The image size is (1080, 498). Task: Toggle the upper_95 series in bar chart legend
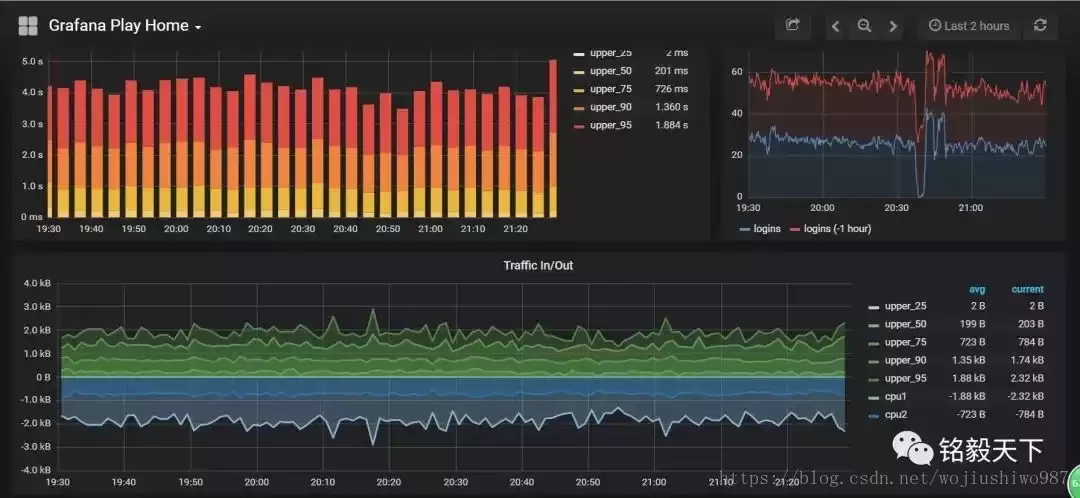click(x=612, y=125)
